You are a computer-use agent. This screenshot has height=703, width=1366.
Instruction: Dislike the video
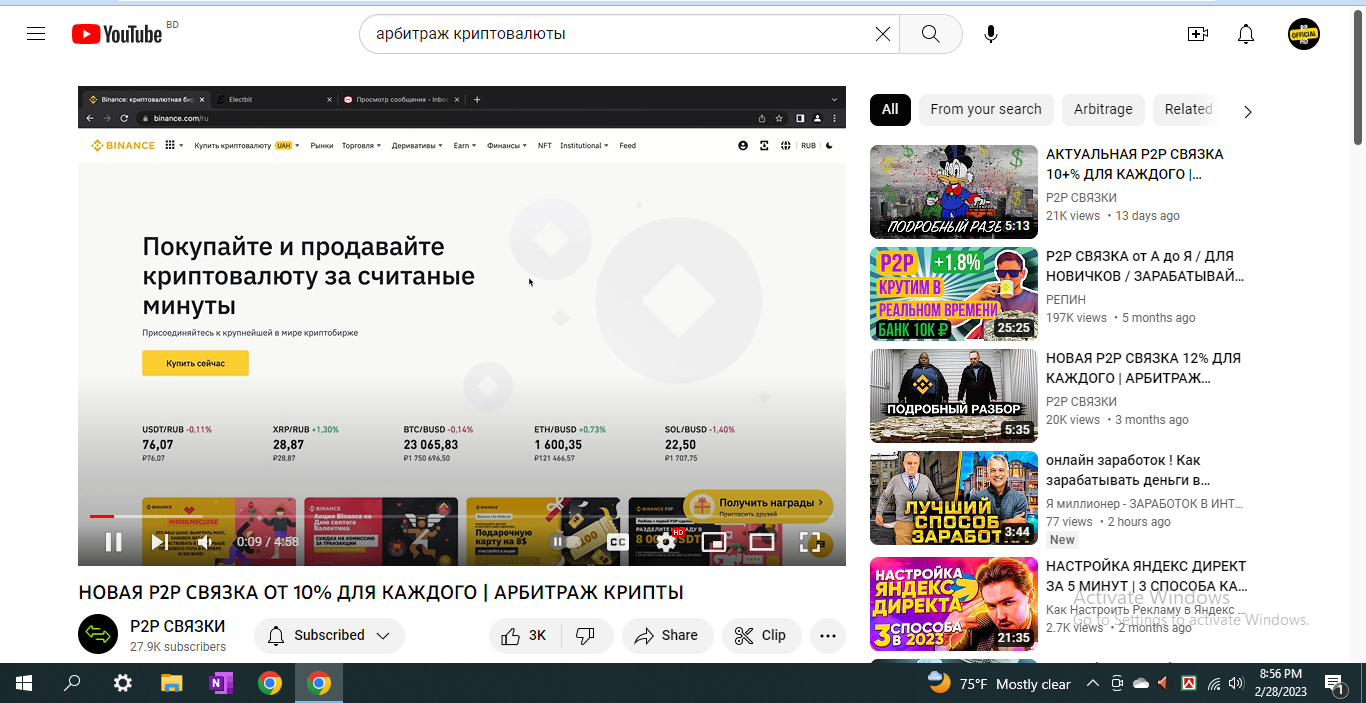tap(587, 636)
